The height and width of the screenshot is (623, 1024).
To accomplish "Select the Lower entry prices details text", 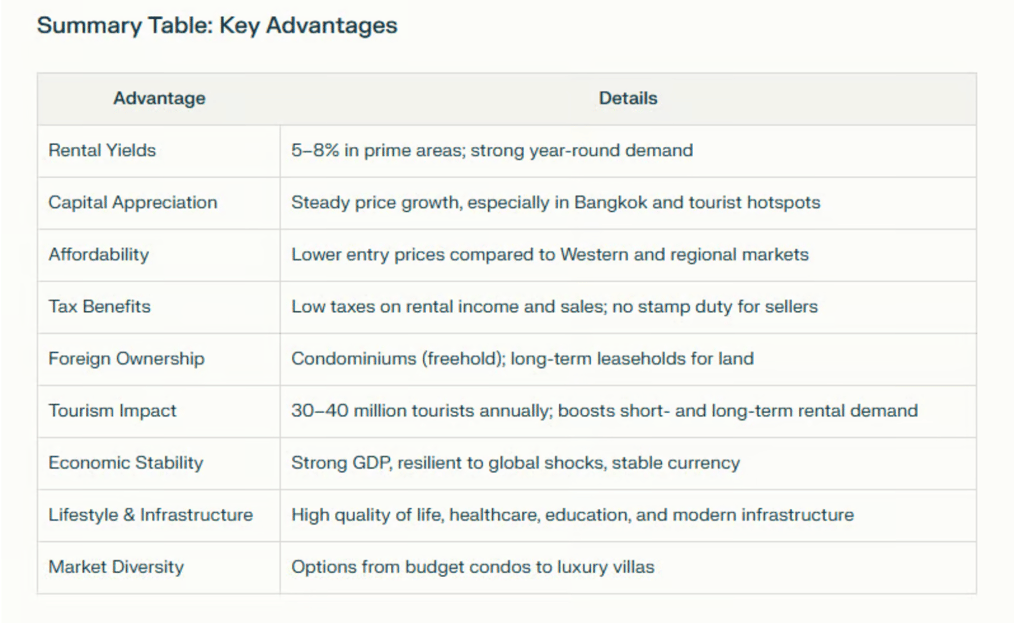I will (x=550, y=255).
